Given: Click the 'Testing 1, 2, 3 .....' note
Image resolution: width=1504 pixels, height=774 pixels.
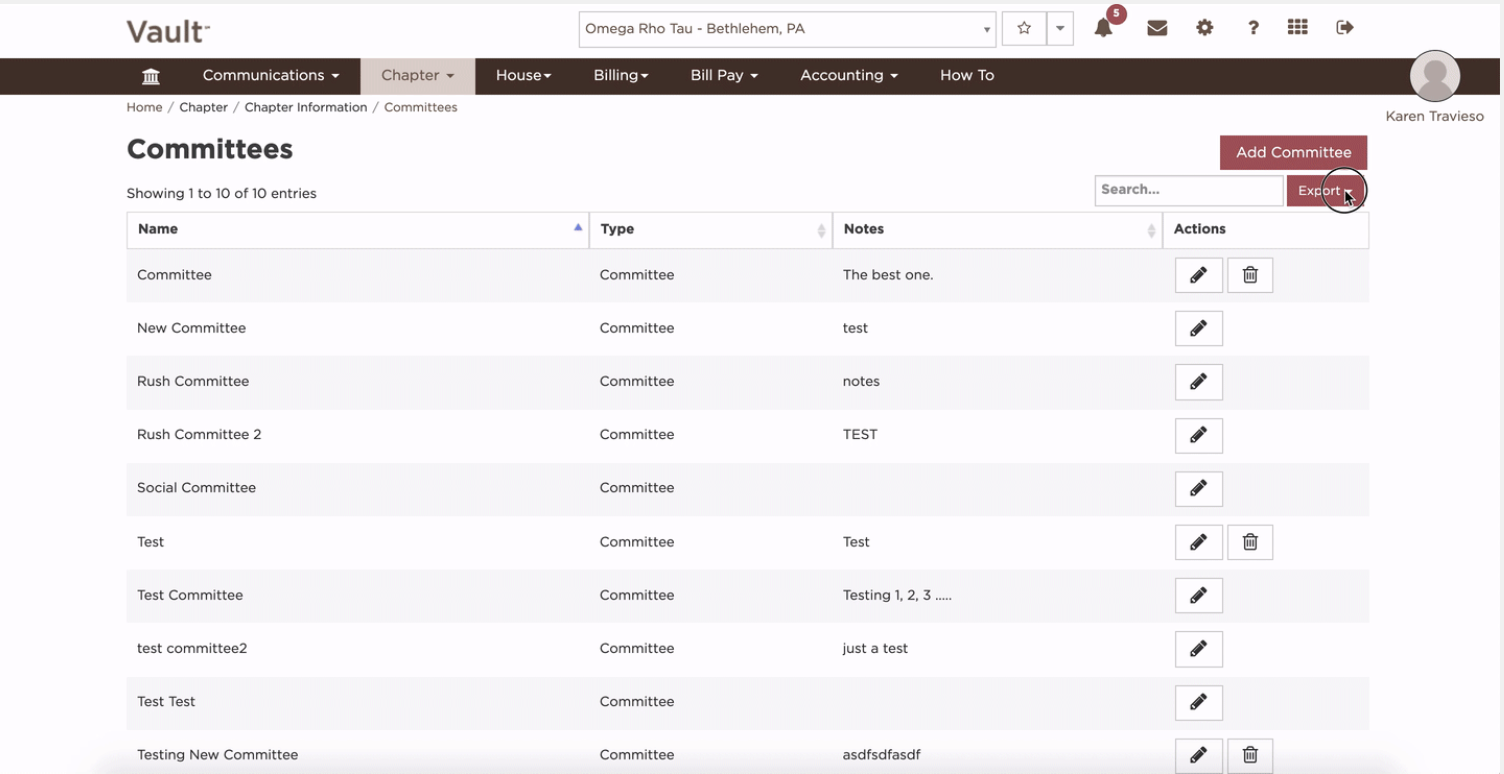Looking at the screenshot, I should [x=897, y=595].
